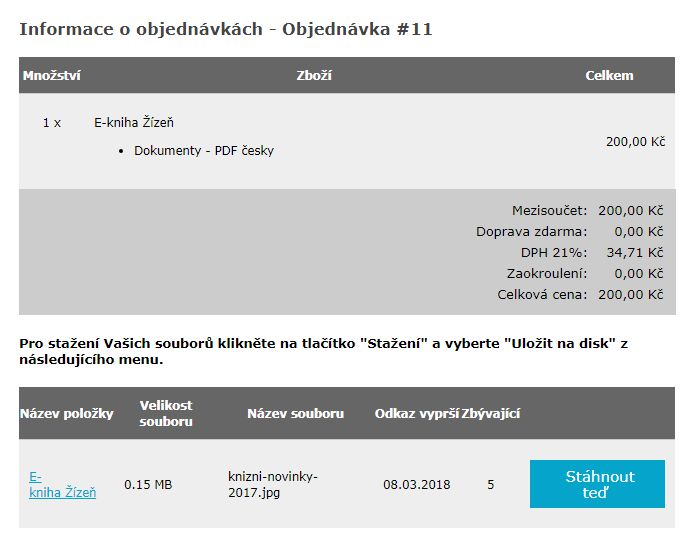Viewport: 689px width, 544px height.
Task: Open the E-kniha Žízeň link in downloads table
Action: [x=62, y=484]
